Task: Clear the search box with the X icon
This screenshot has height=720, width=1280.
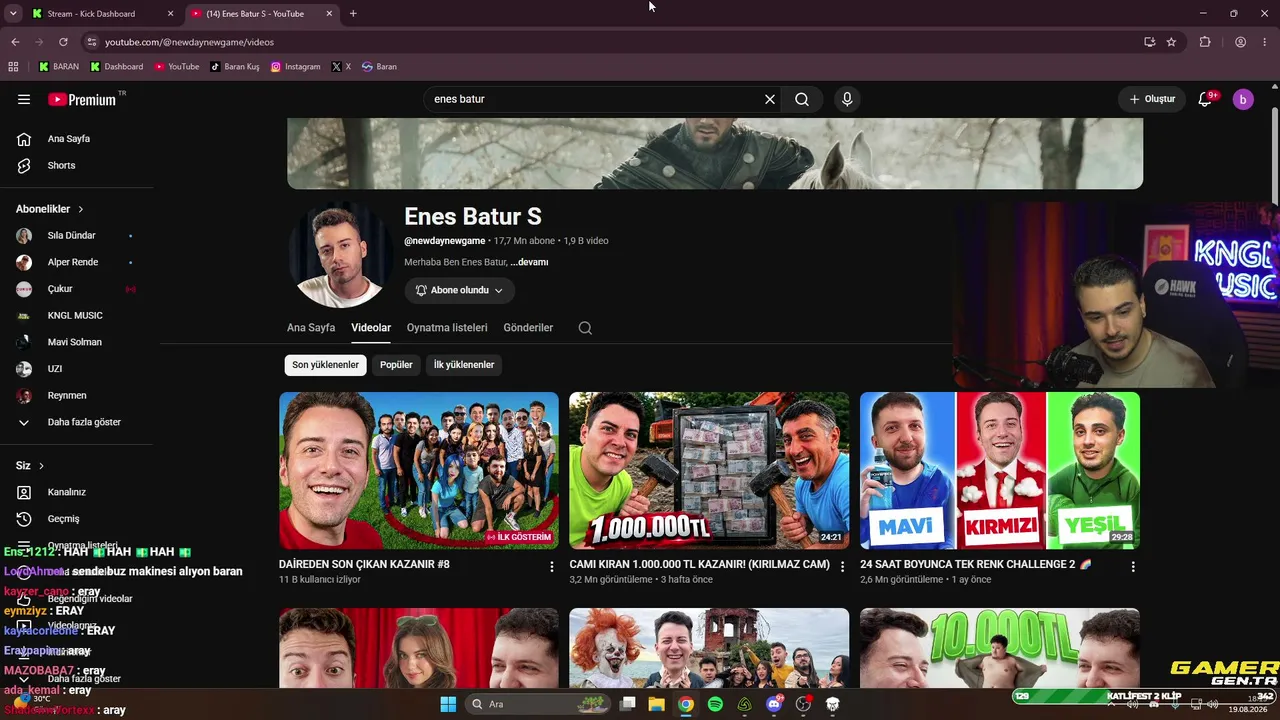Action: pyautogui.click(x=770, y=99)
